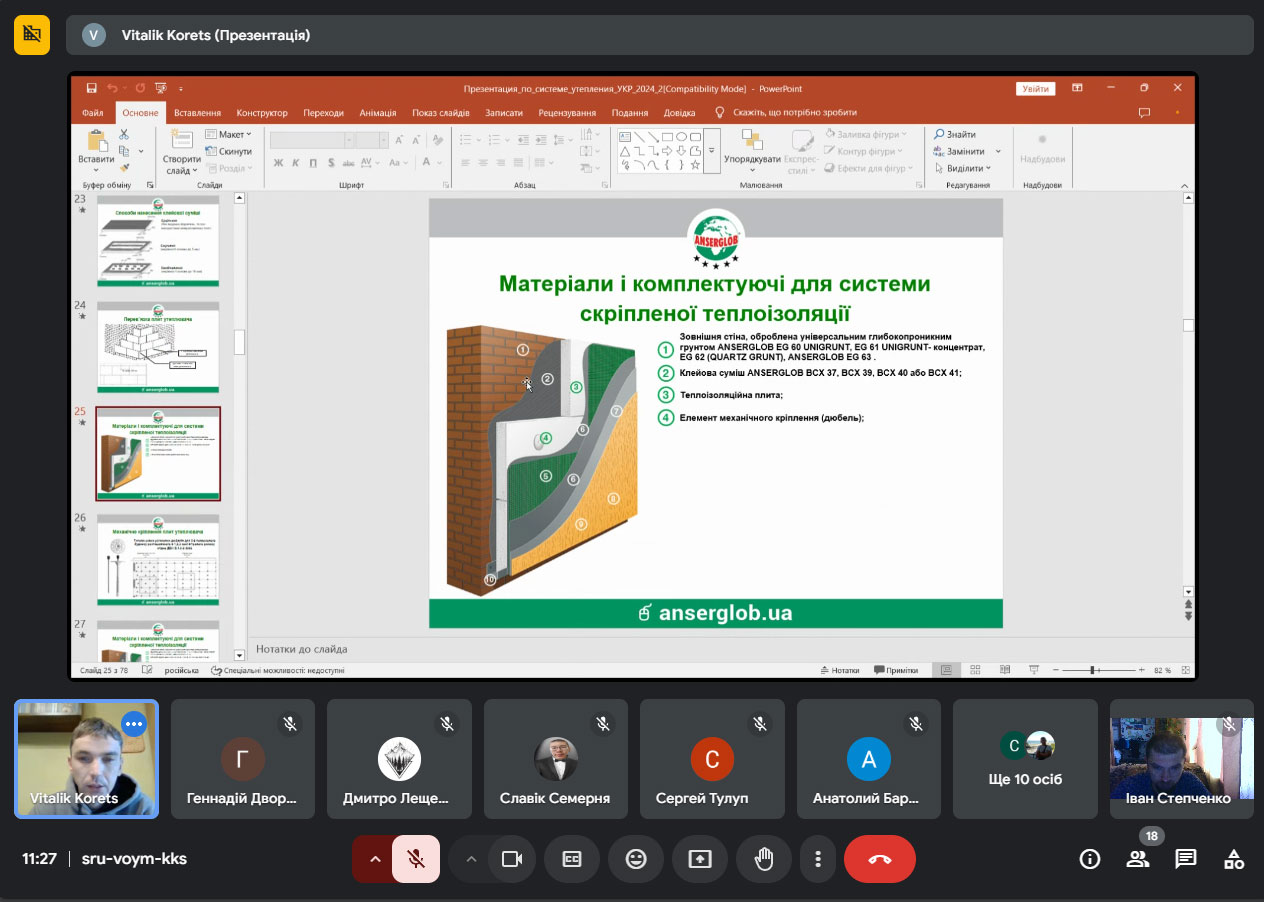Screen dimensions: 1264x902
Task: Raise hand in the meeting
Action: 764,859
